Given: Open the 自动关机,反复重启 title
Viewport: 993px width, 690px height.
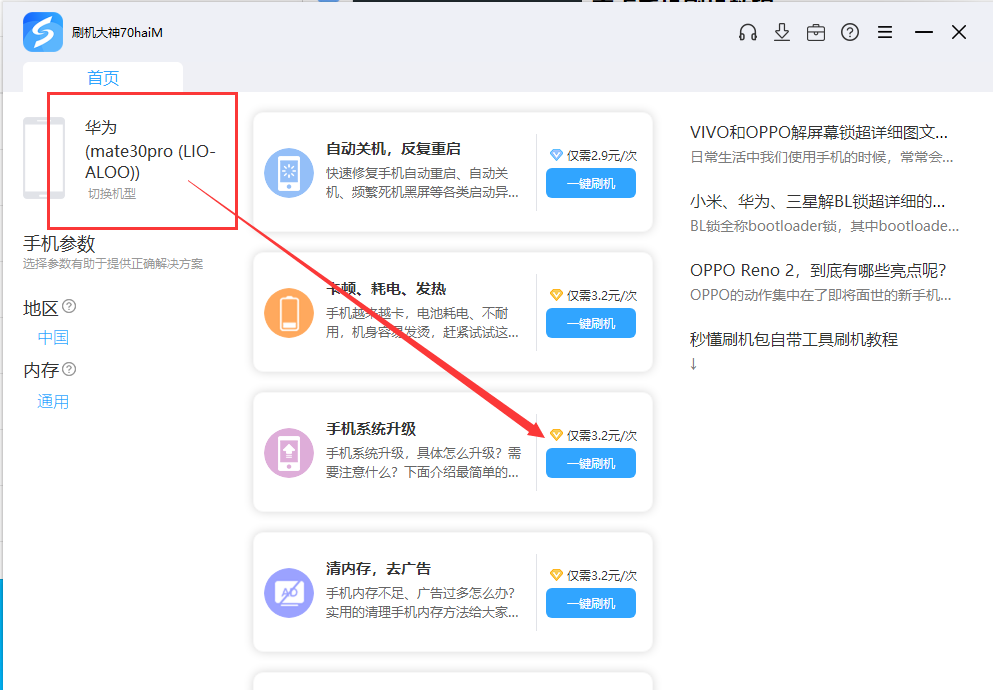Looking at the screenshot, I should (x=393, y=149).
